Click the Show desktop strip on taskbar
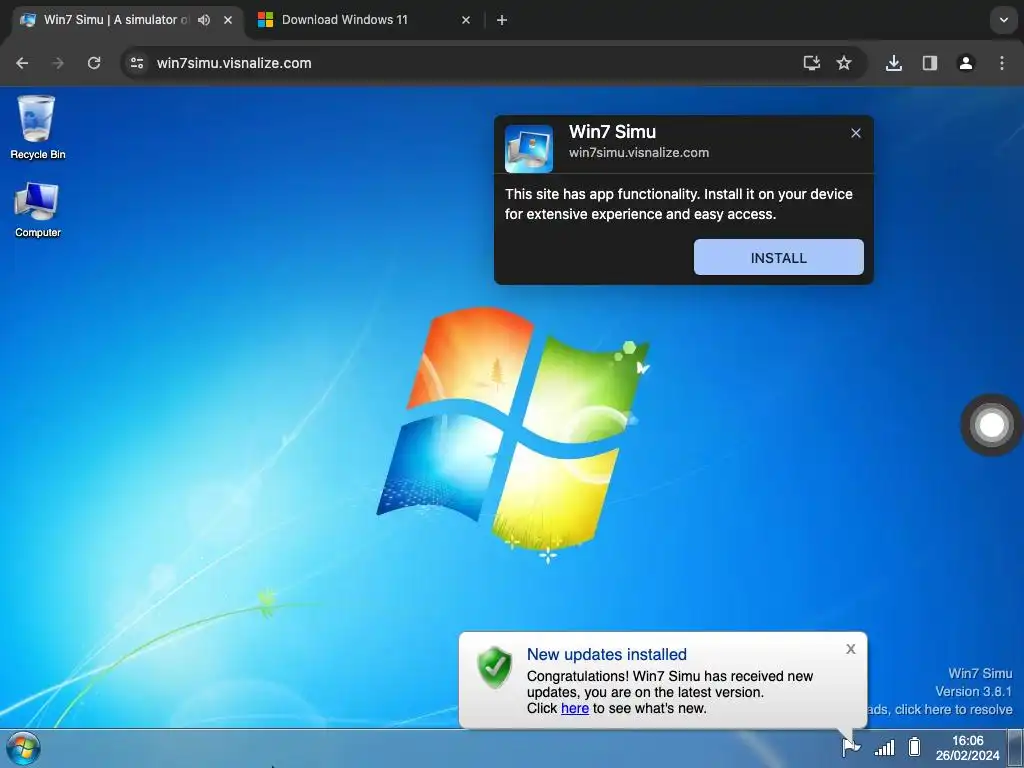Image resolution: width=1024 pixels, height=768 pixels. tap(1015, 748)
